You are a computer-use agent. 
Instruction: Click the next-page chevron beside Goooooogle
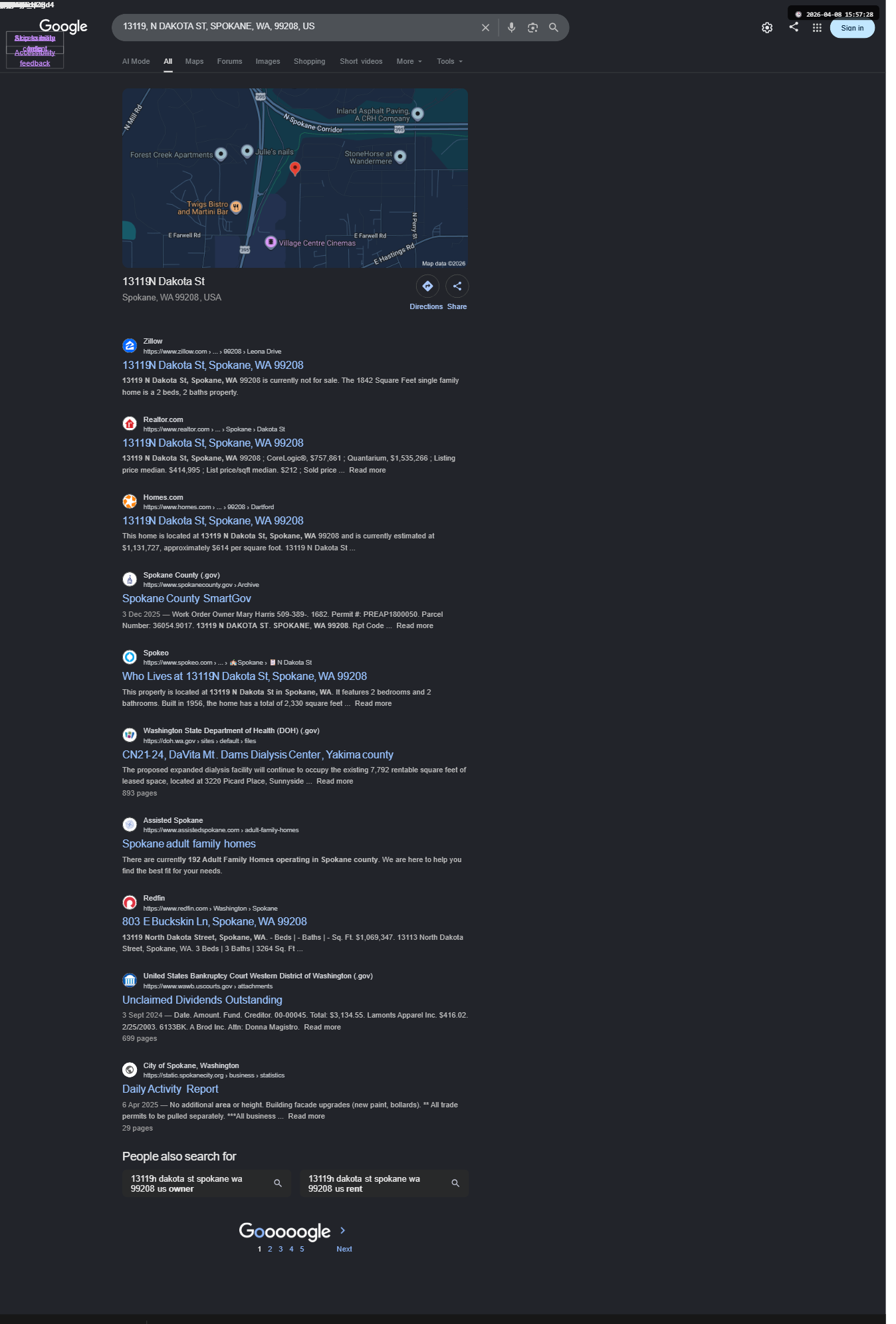[x=343, y=1230]
